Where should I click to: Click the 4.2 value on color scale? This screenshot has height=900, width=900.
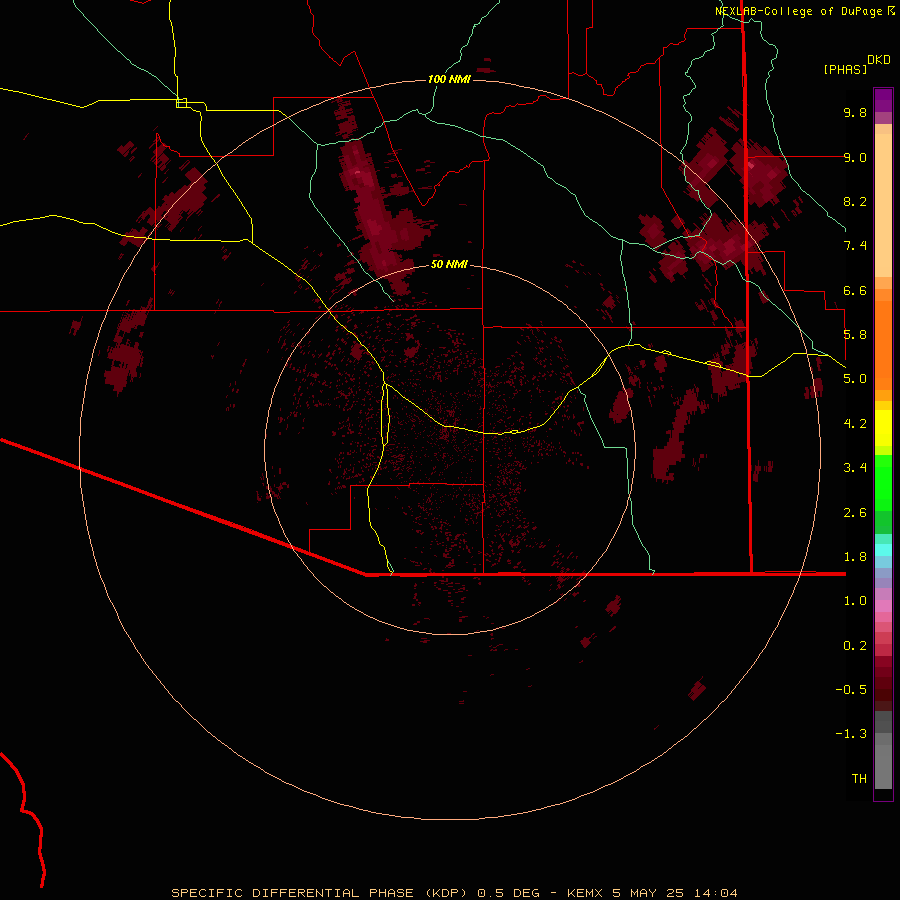(855, 424)
